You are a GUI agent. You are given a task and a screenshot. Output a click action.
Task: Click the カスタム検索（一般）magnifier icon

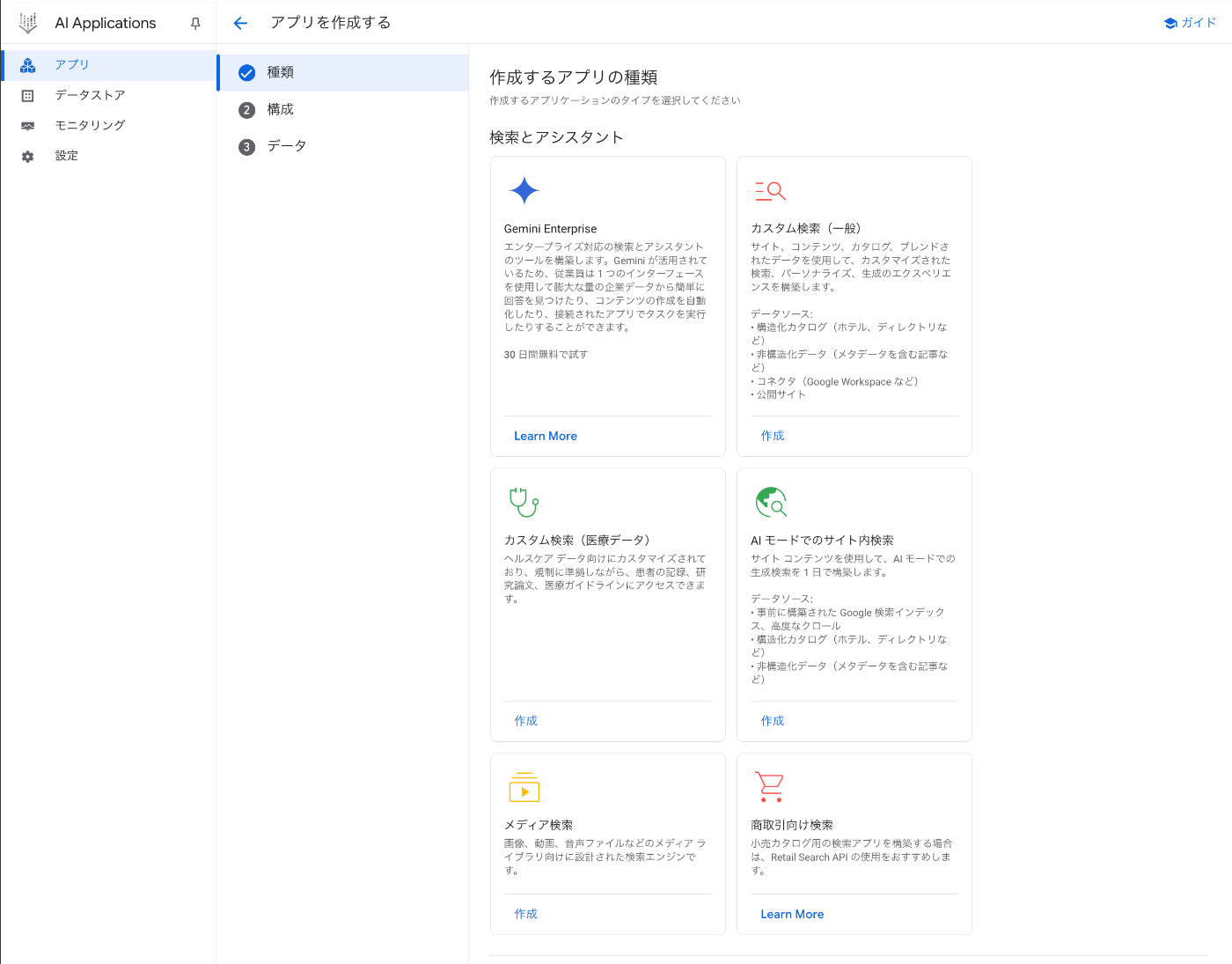[770, 191]
